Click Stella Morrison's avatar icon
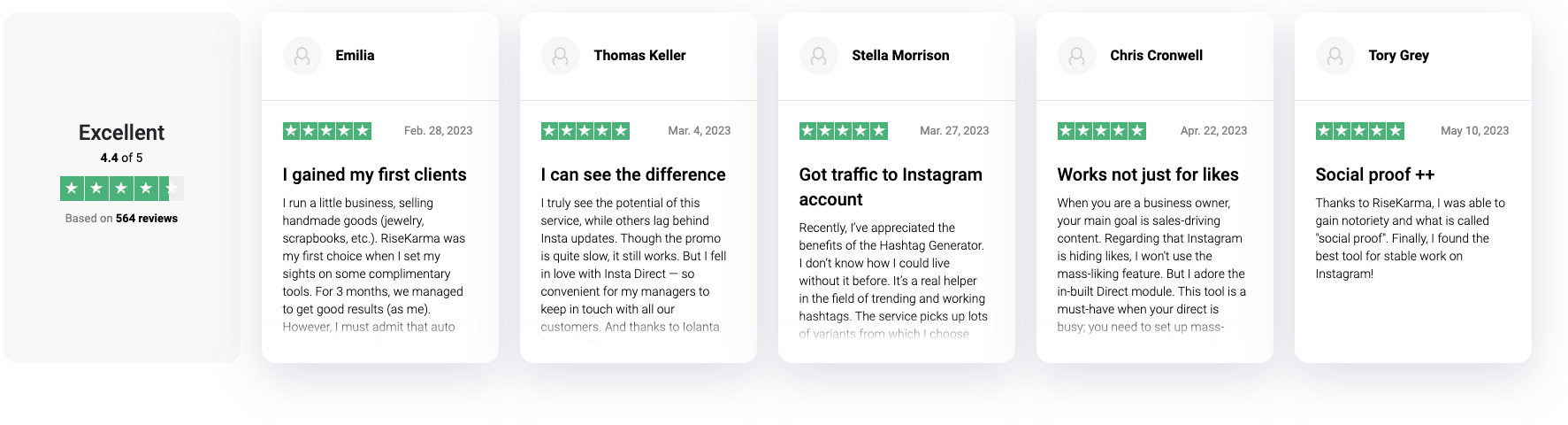Viewport: 1568px width, 425px height. point(818,56)
